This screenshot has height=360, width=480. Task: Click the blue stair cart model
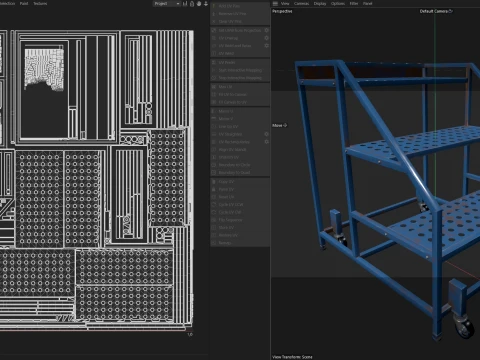[x=388, y=200]
